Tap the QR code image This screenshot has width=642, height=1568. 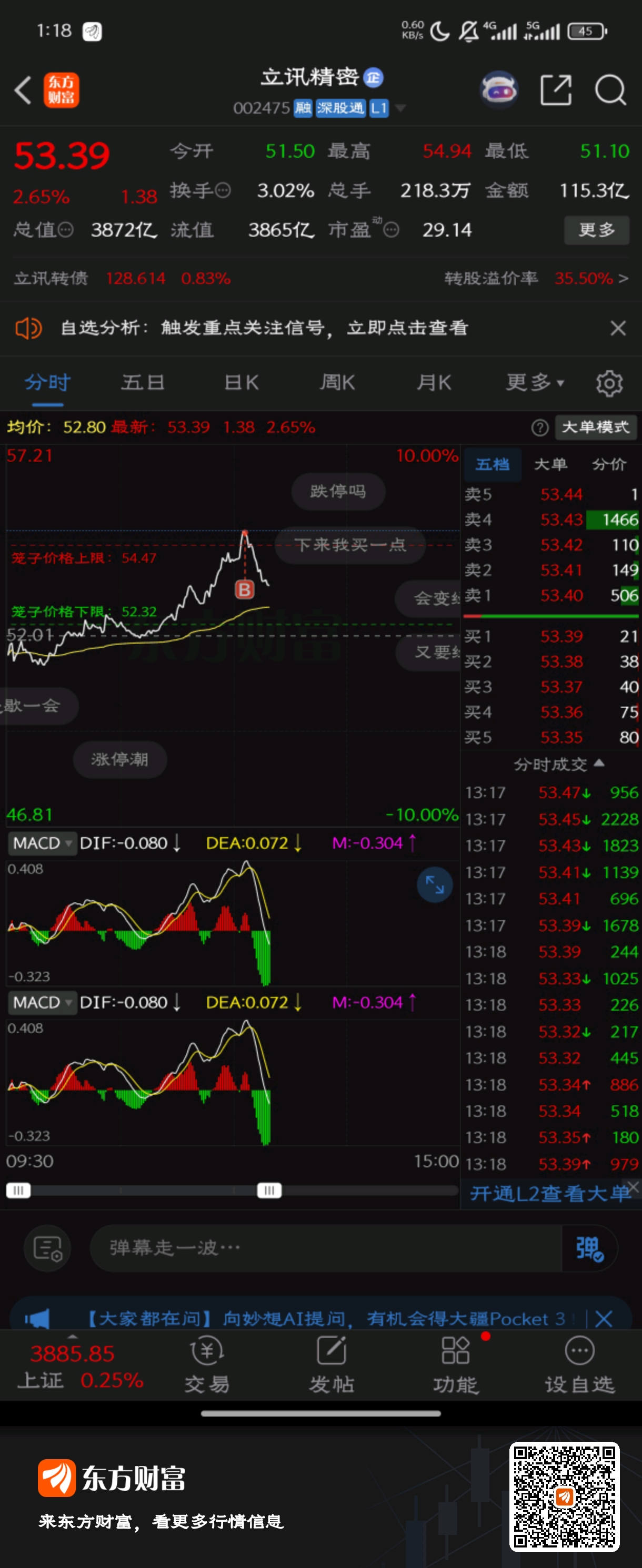point(564,1497)
